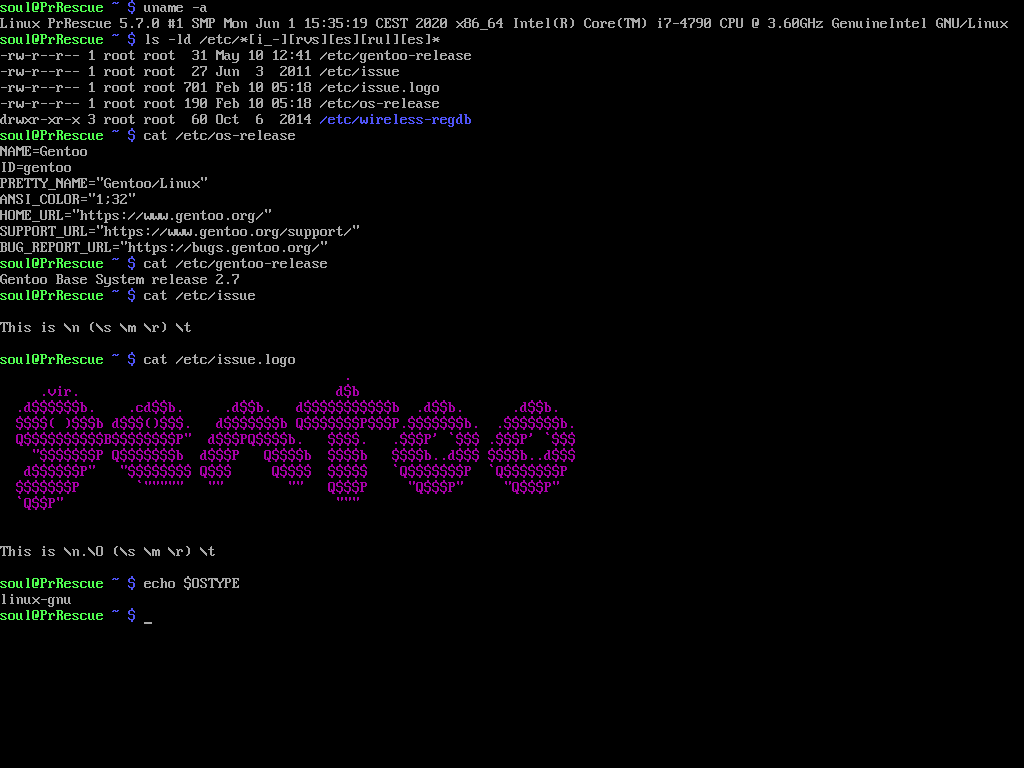This screenshot has height=768, width=1024.
Task: Click the 'ID=gentoo' line
Action: point(36,168)
